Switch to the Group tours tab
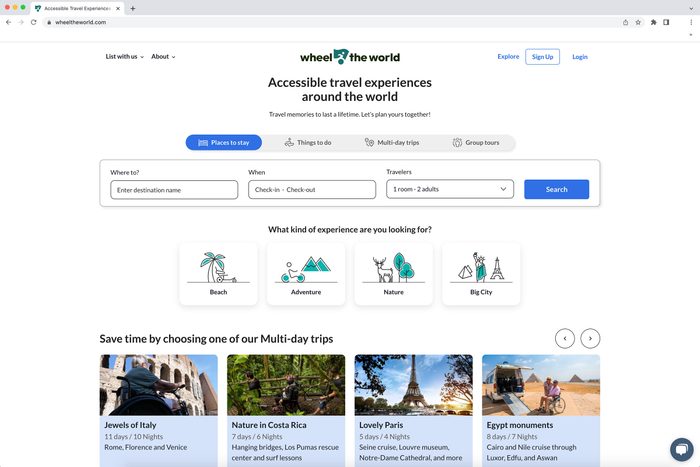This screenshot has width=700, height=467. [x=476, y=142]
